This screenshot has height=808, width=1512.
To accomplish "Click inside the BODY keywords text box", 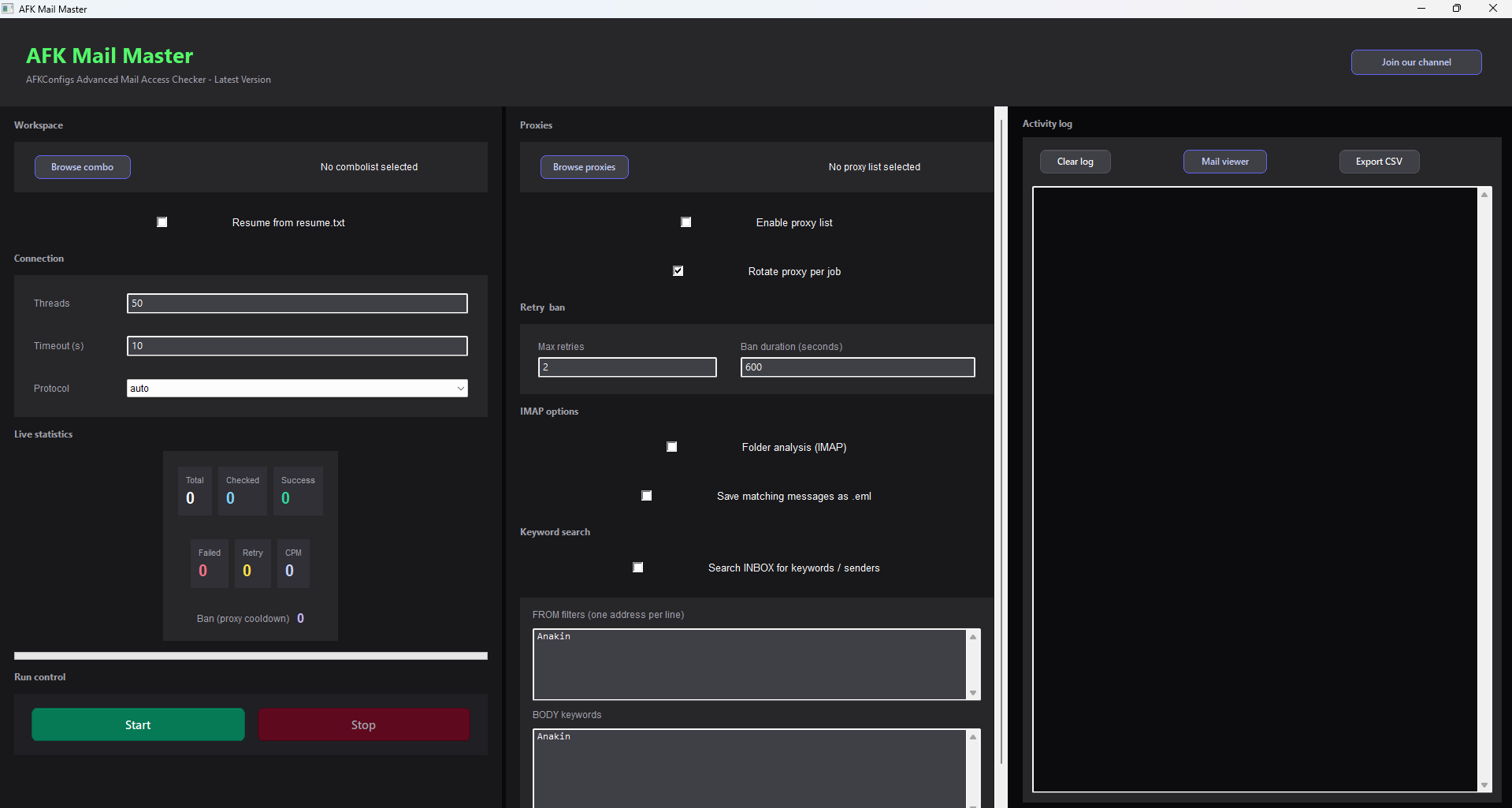I will [750, 769].
